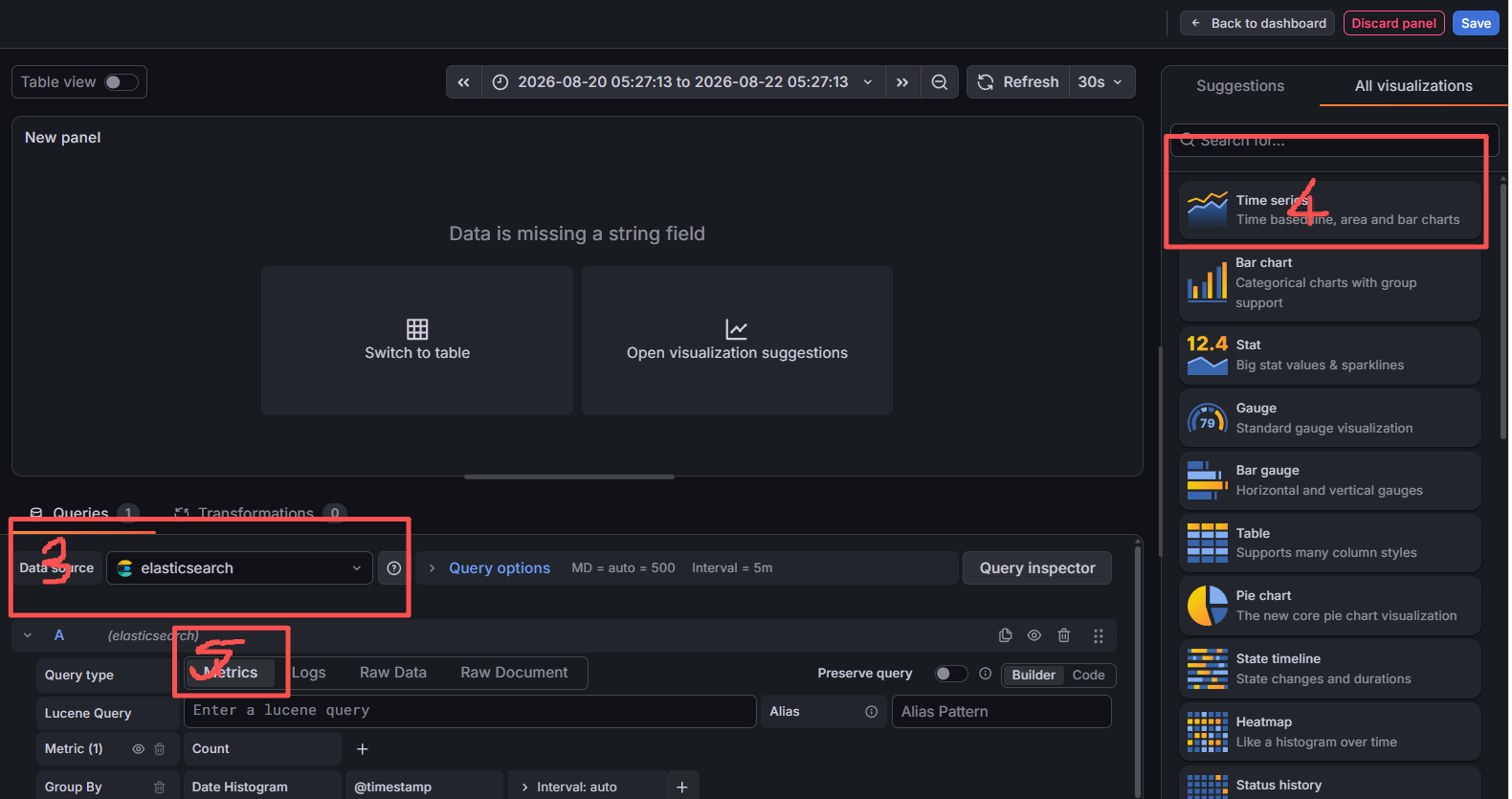Open the @timestamp field dropdown
This screenshot has width=1512, height=799.
pyautogui.click(x=424, y=788)
